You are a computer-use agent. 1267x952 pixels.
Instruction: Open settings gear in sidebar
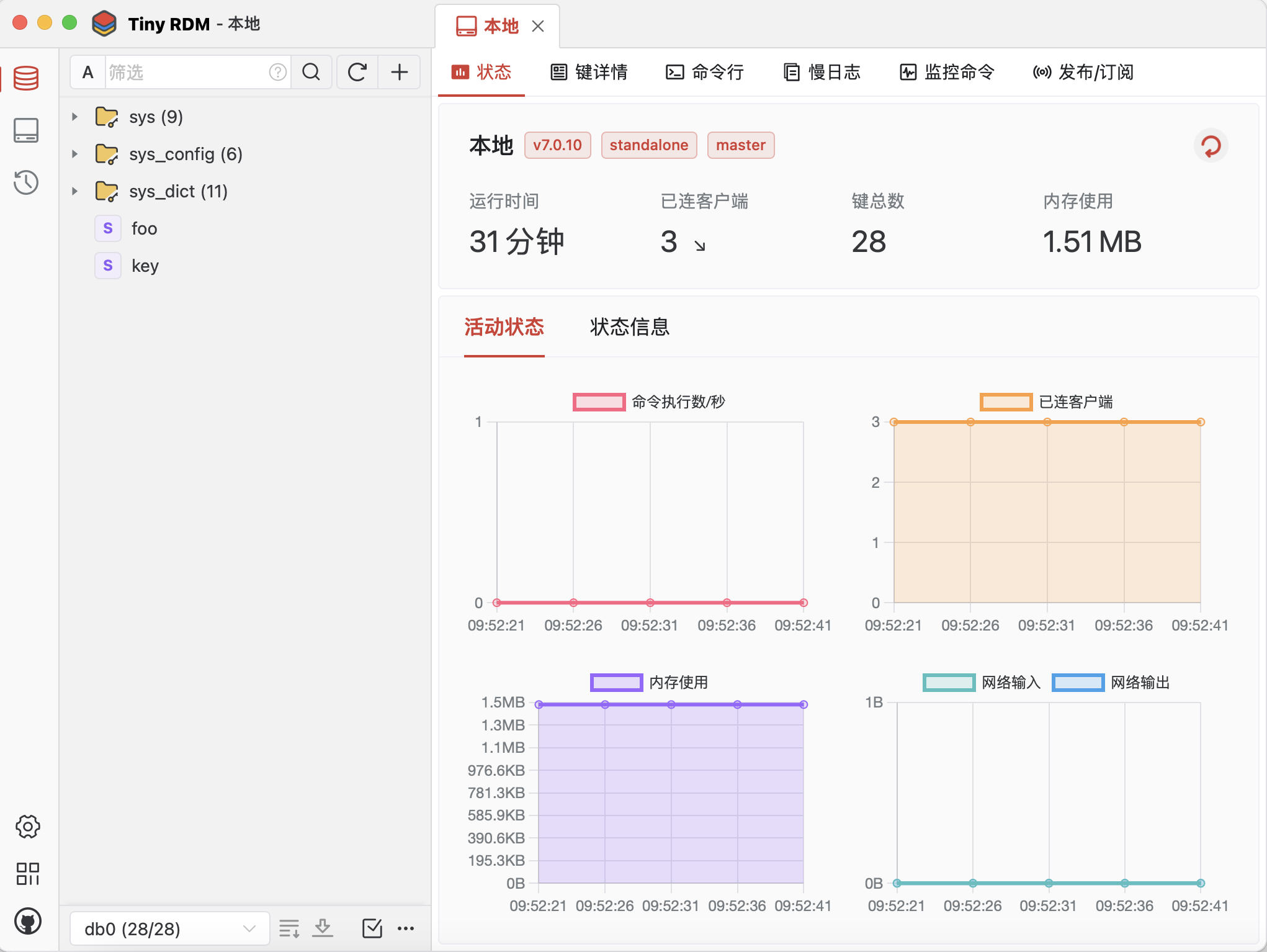point(28,827)
